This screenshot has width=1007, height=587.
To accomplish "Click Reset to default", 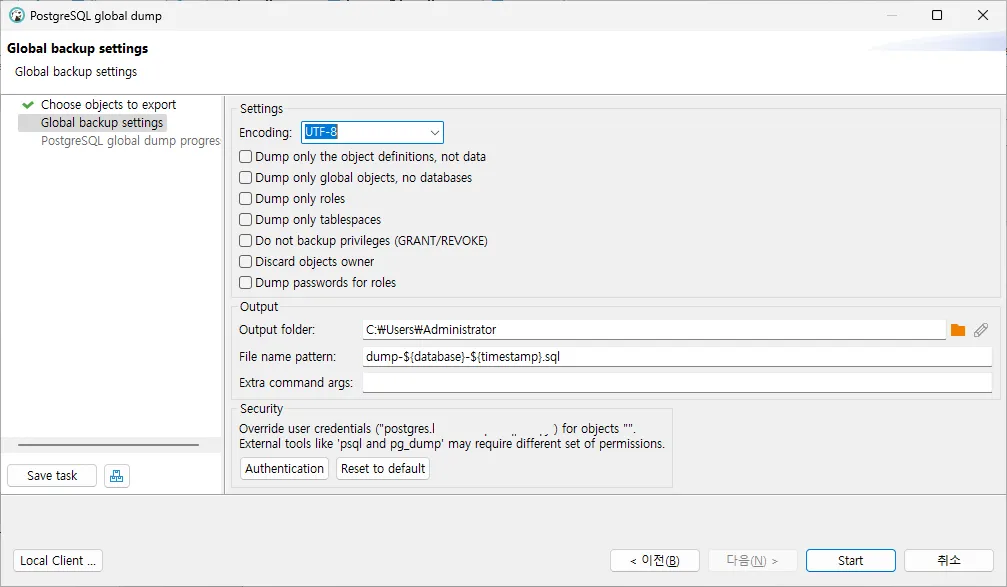I will tap(382, 468).
